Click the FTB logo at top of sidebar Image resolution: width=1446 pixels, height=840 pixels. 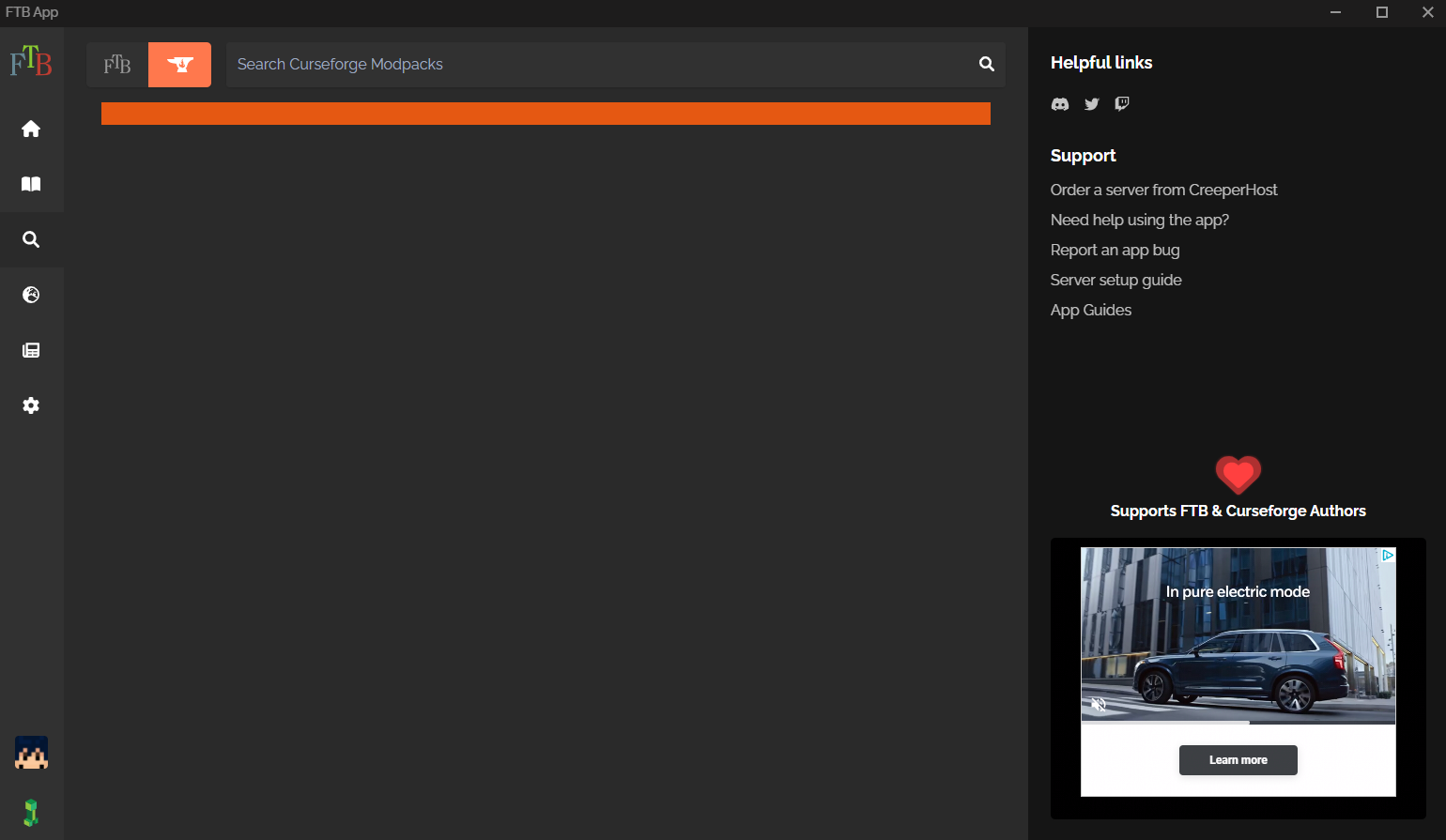[x=31, y=61]
